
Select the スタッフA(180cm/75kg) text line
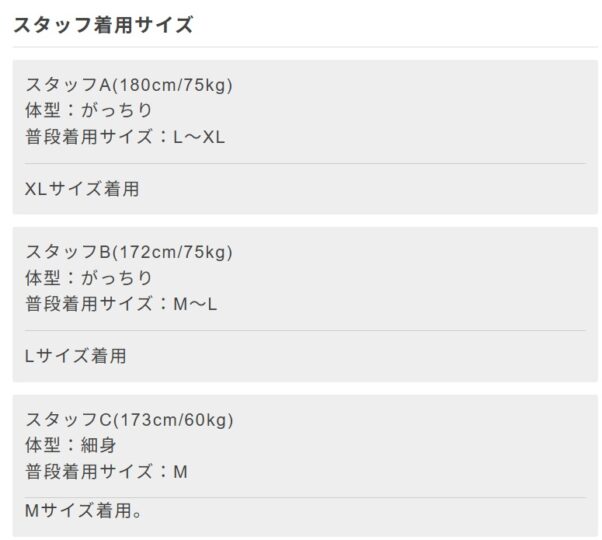click(129, 84)
